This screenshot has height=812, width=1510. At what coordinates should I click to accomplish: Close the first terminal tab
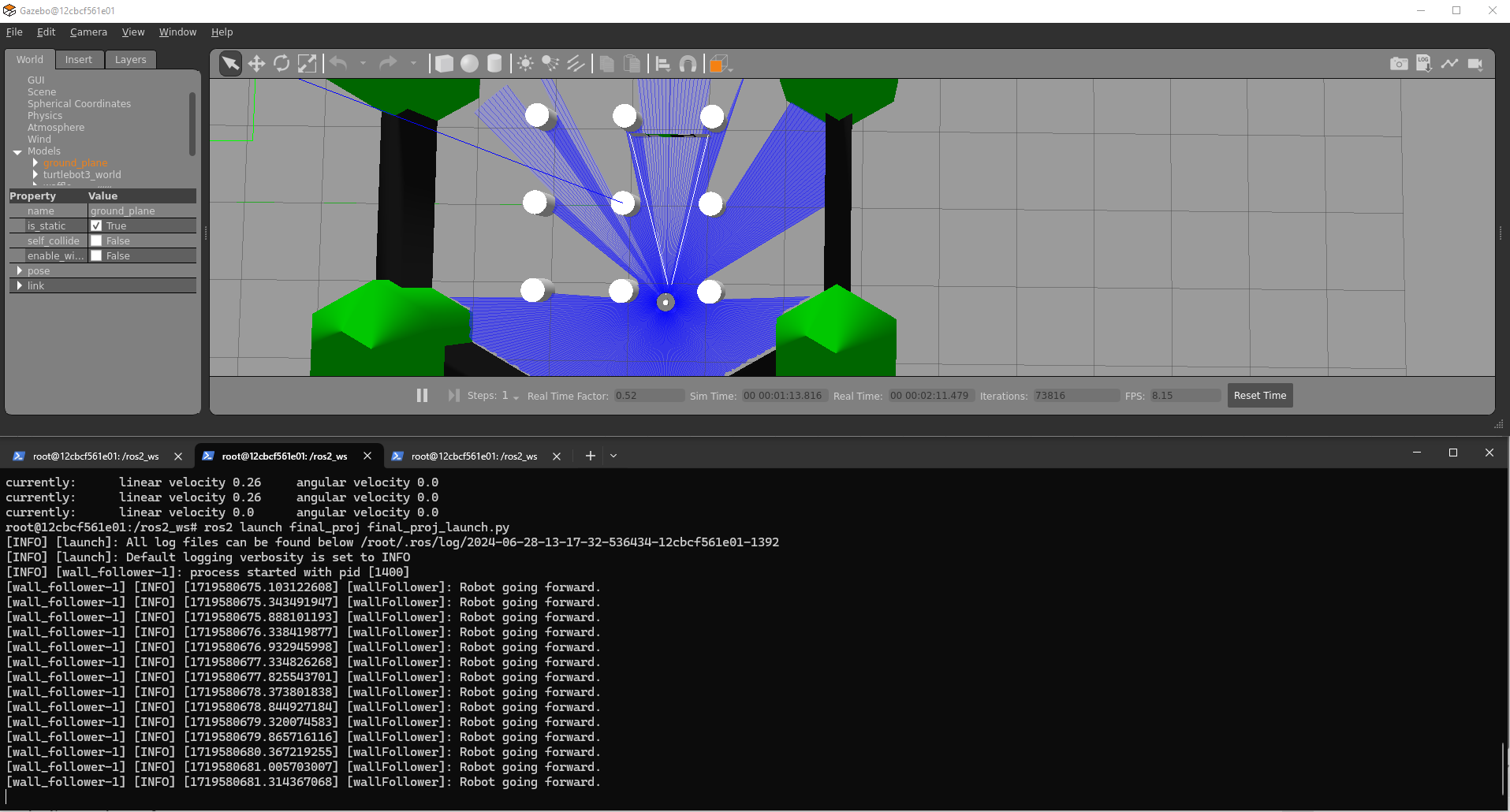178,456
